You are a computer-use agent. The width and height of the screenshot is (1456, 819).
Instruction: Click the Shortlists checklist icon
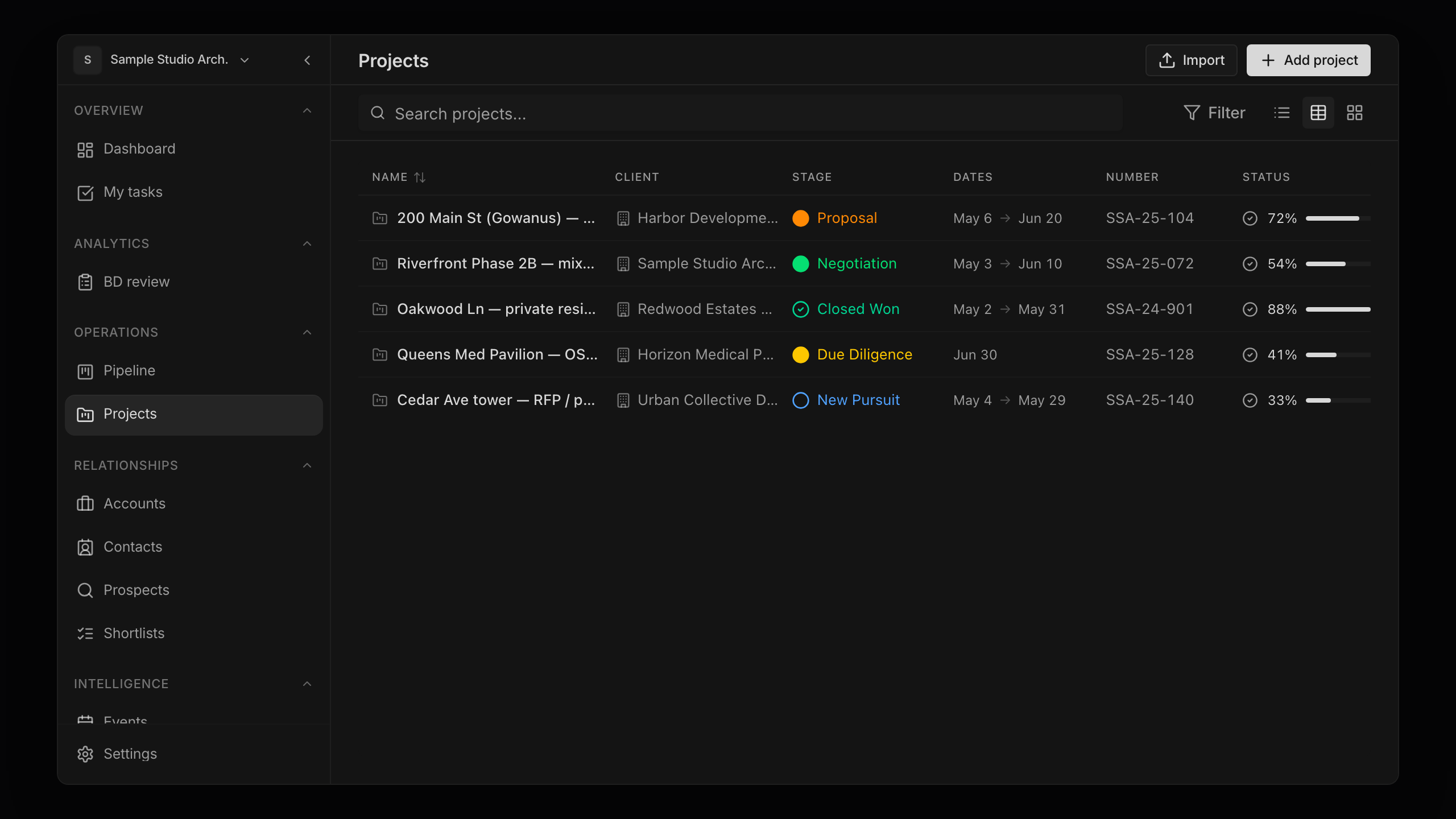pos(85,634)
